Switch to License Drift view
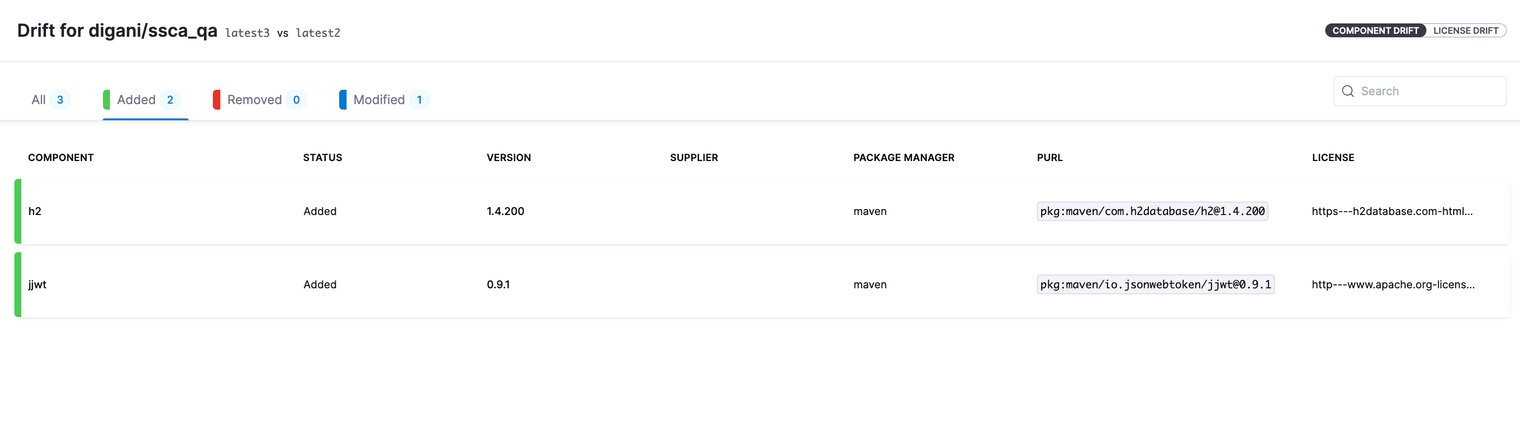The height and width of the screenshot is (436, 1520). tap(1466, 31)
